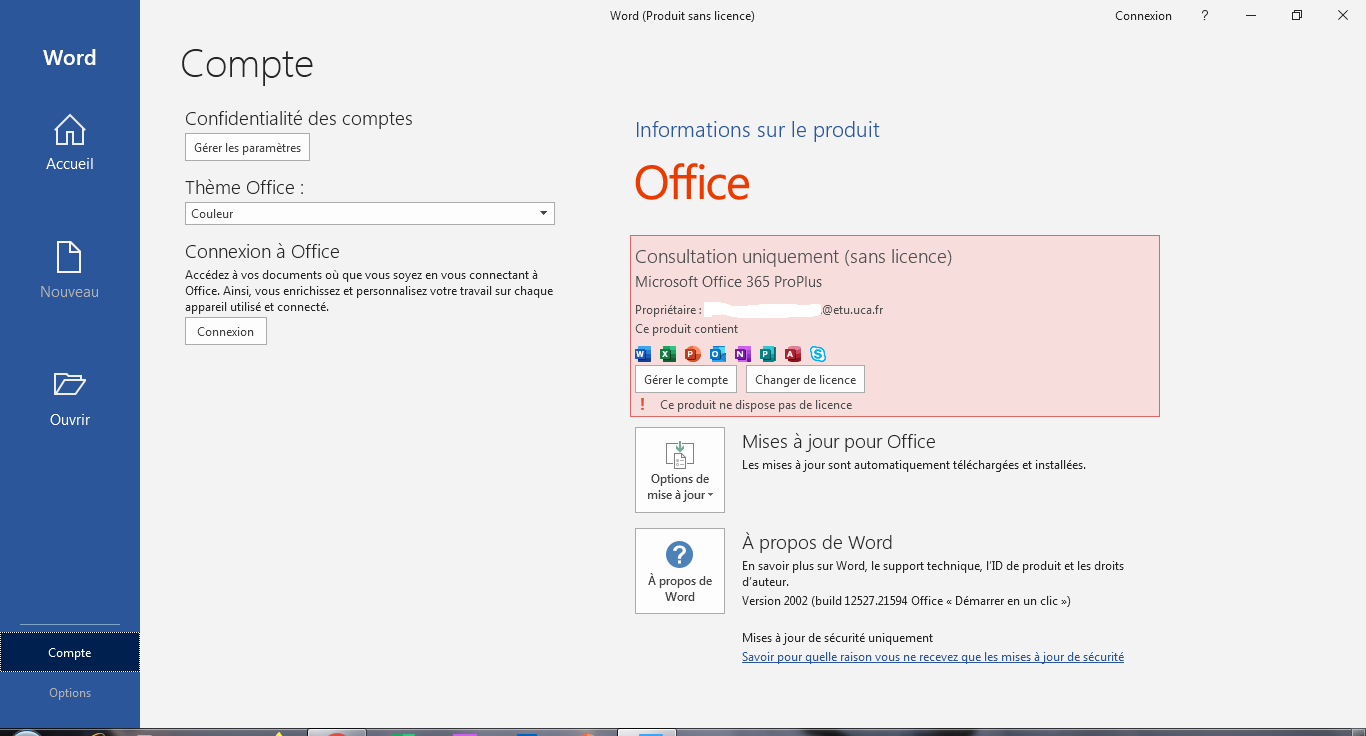The image size is (1366, 736).
Task: Open the security updates explanation link
Action: pyautogui.click(x=933, y=657)
